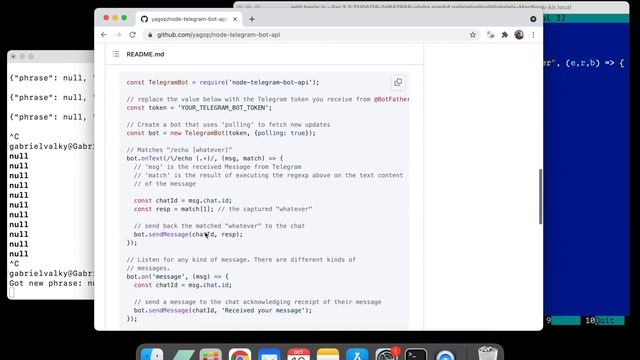
Task: Click 'bot.onText' in the echo handler line
Action: tap(144, 158)
